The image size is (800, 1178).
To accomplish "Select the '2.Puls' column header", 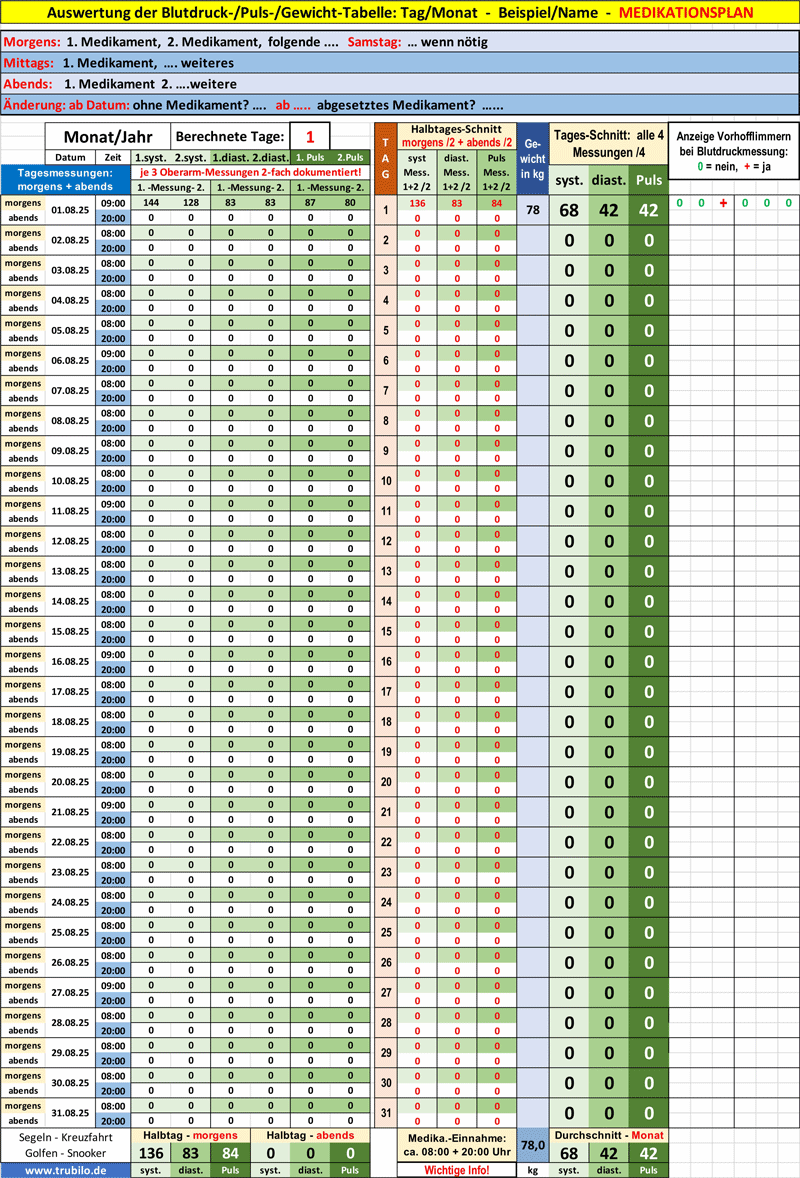I will coord(350,158).
